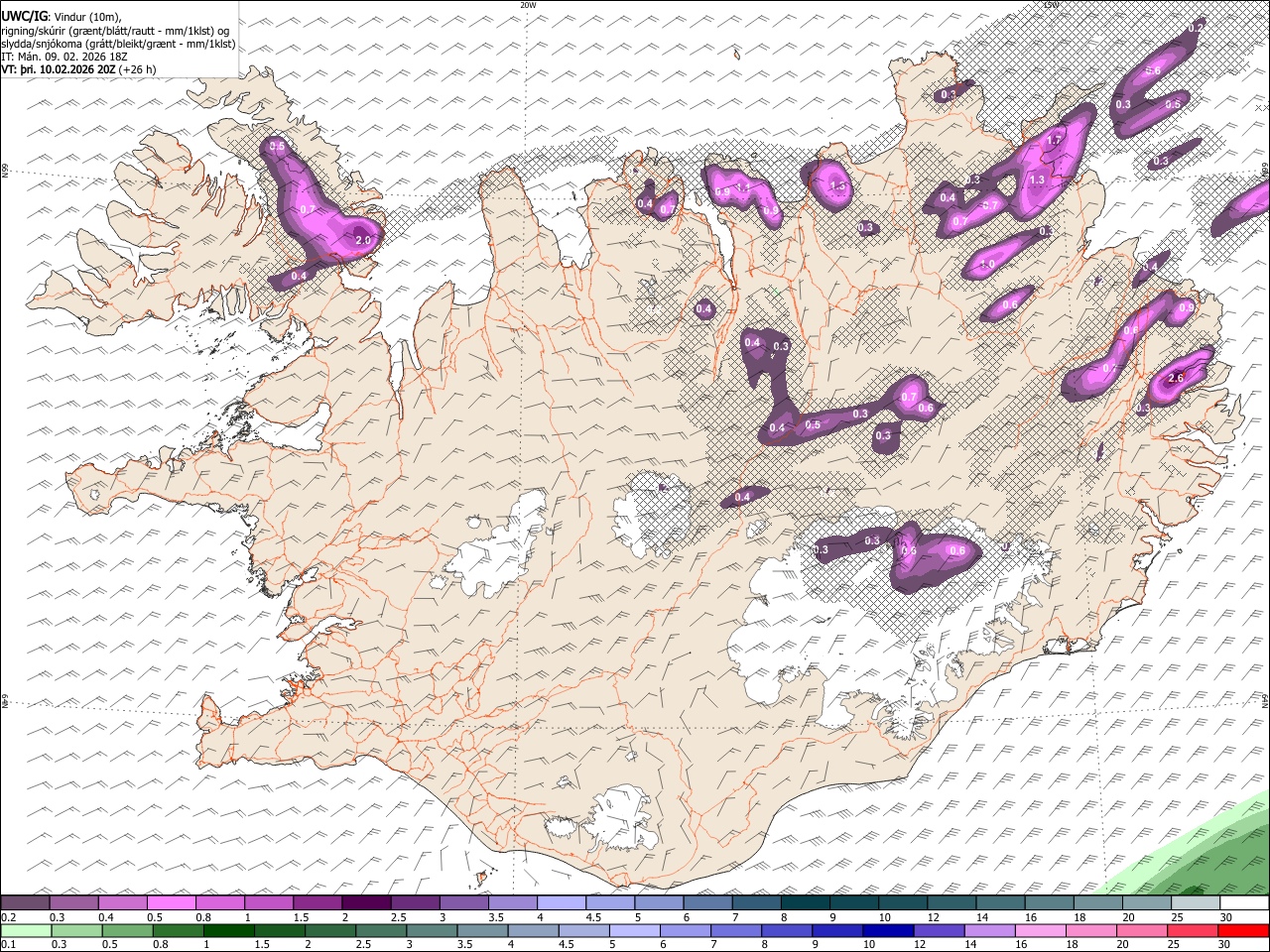Click the 1.5 purple swatch in snow scale

point(317,903)
